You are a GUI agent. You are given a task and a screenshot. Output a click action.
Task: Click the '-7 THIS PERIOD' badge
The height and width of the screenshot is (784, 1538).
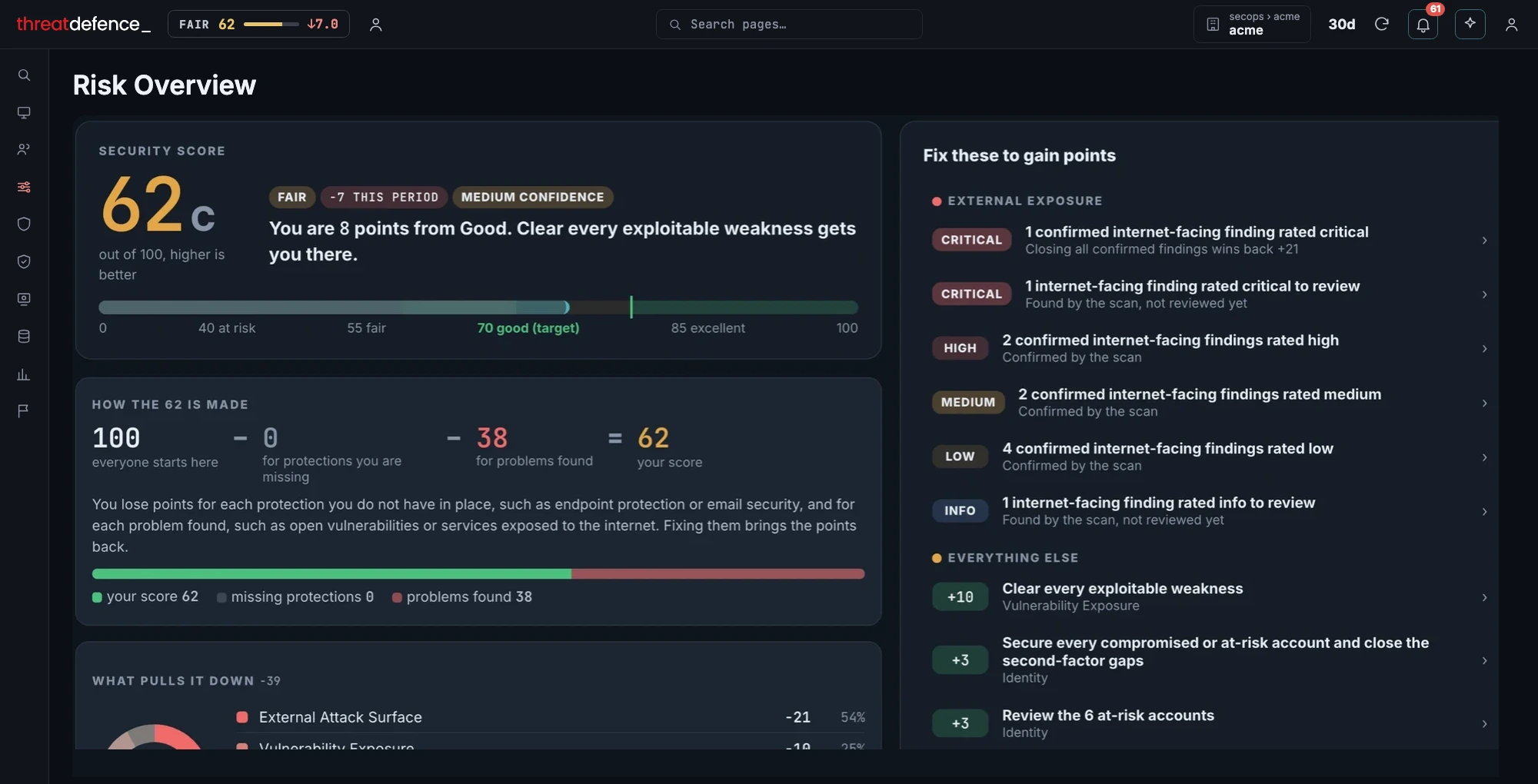pos(384,198)
